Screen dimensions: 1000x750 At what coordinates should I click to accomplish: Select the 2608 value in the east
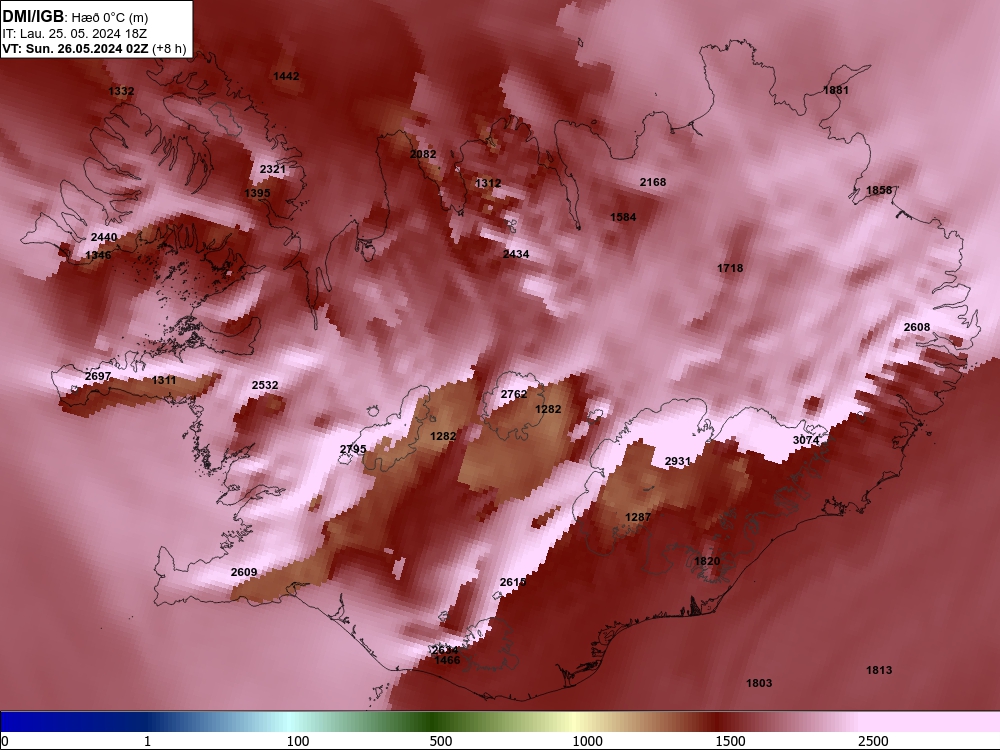point(916,327)
